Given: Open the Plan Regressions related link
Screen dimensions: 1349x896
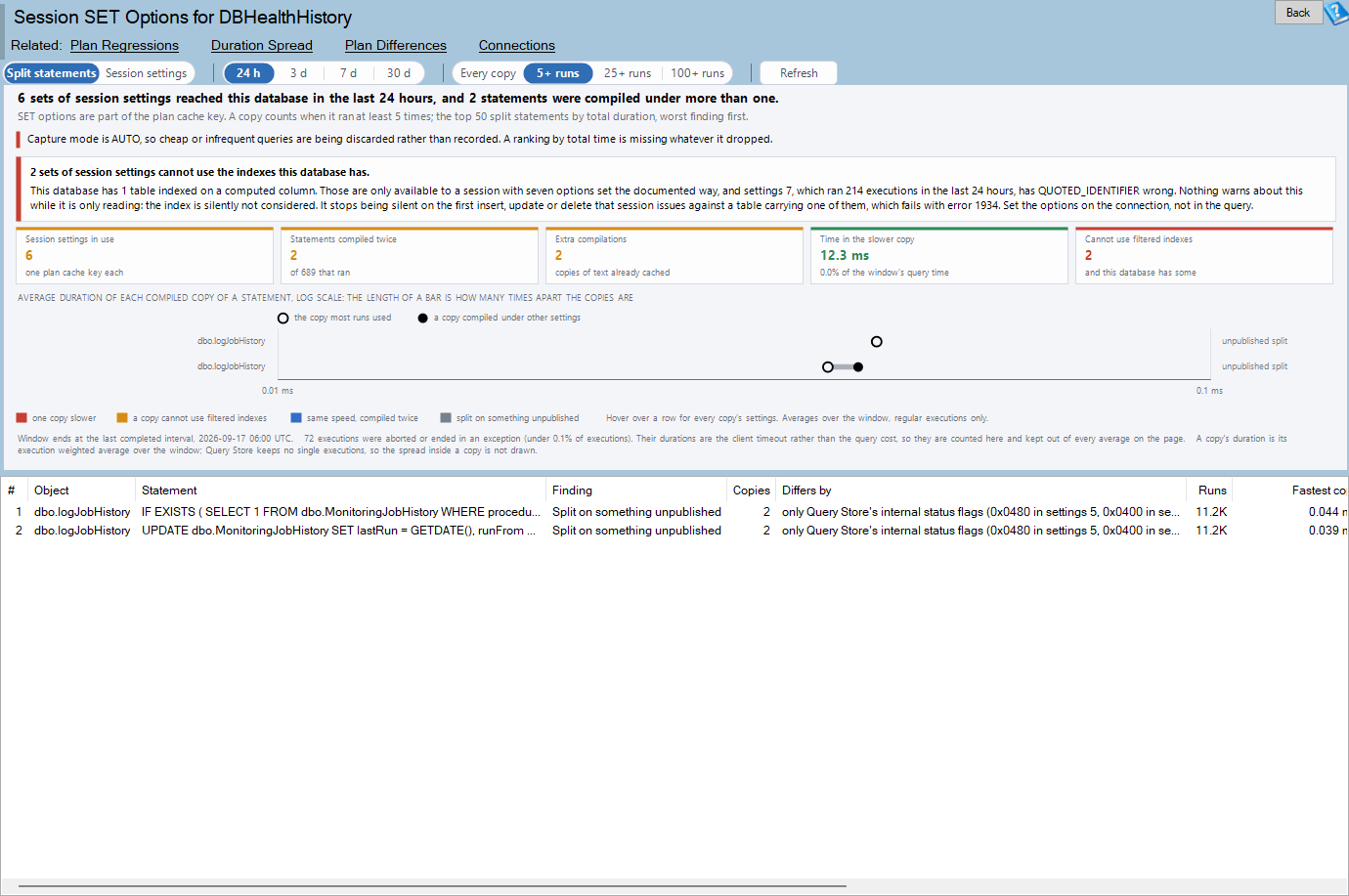Looking at the screenshot, I should 124,45.
